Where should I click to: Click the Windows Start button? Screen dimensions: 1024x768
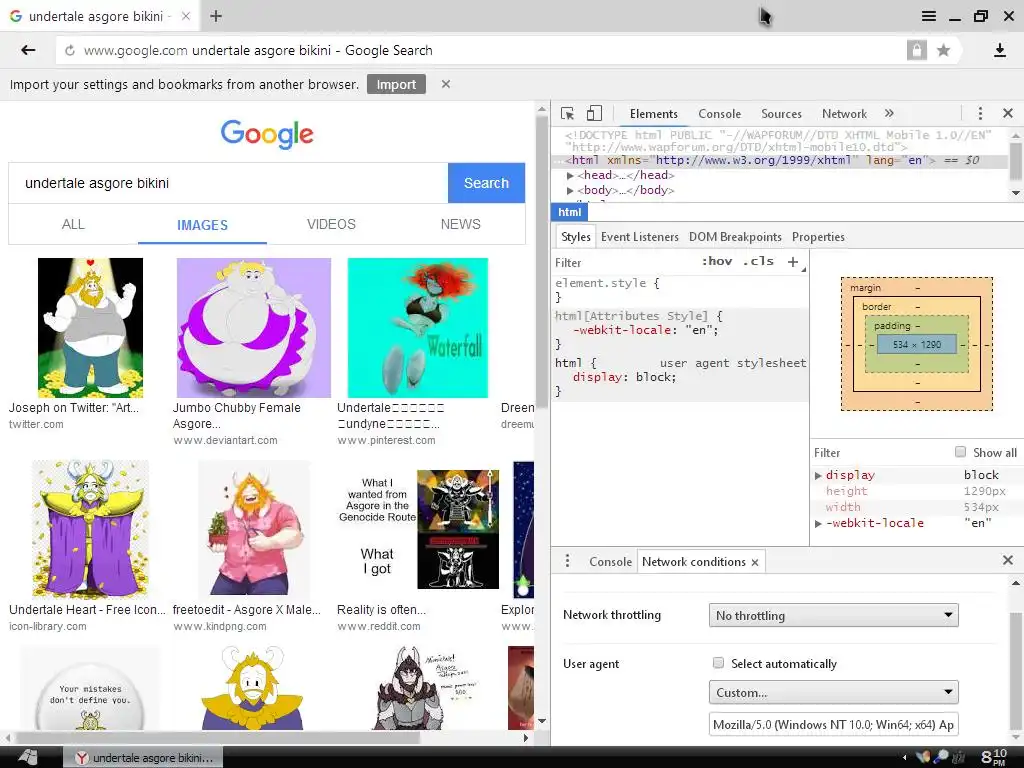coord(29,758)
